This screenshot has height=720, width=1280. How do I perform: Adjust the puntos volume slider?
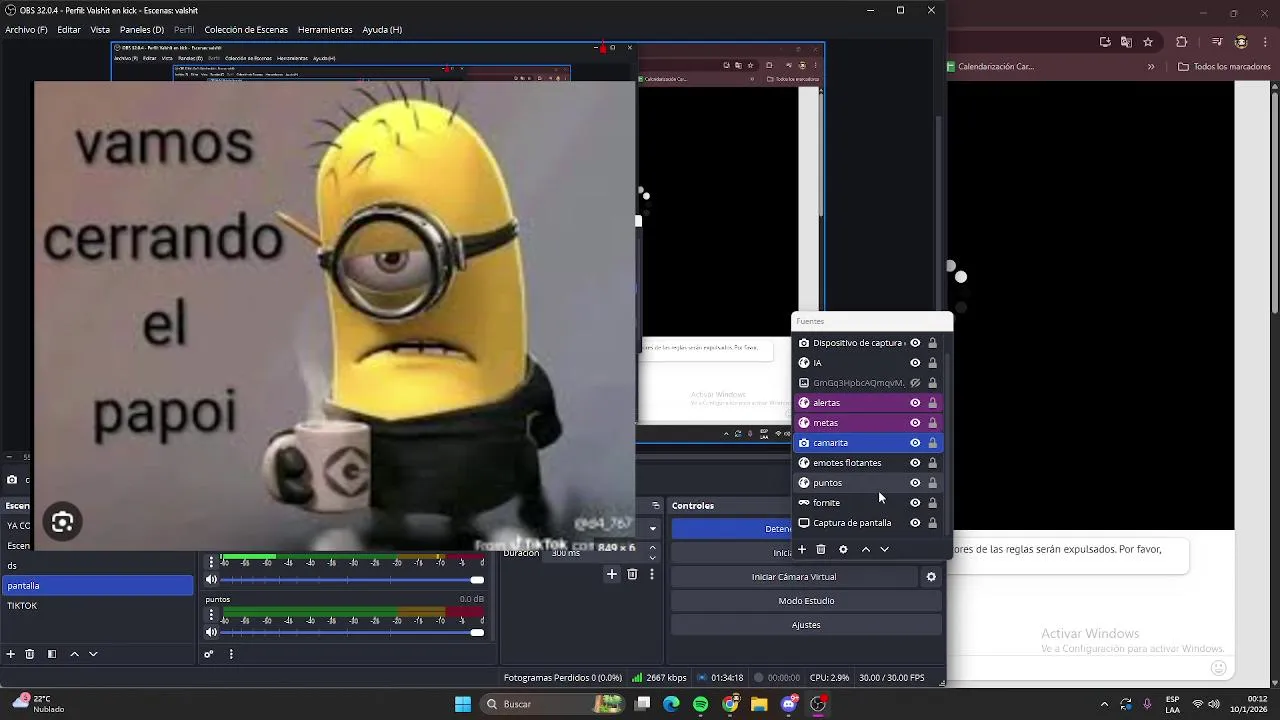point(352,633)
